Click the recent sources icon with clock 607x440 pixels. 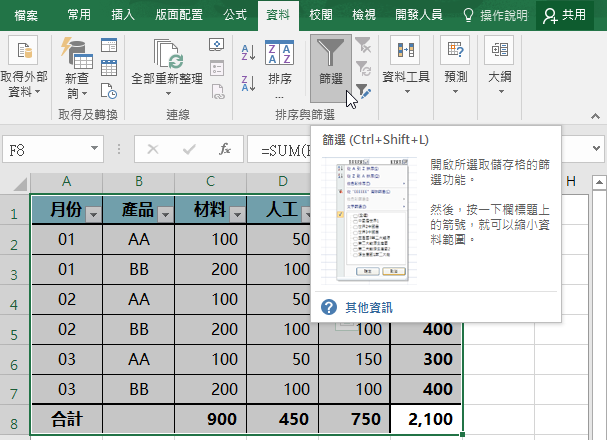109,91
